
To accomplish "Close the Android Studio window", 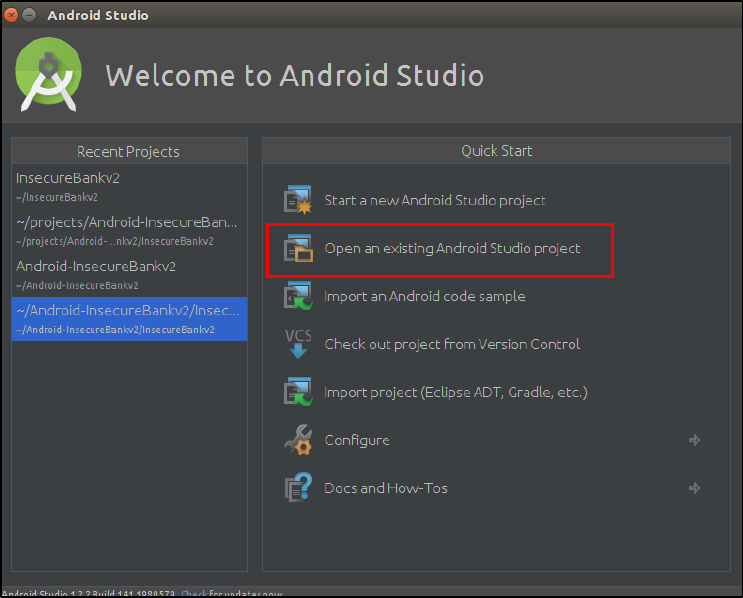I will point(11,15).
